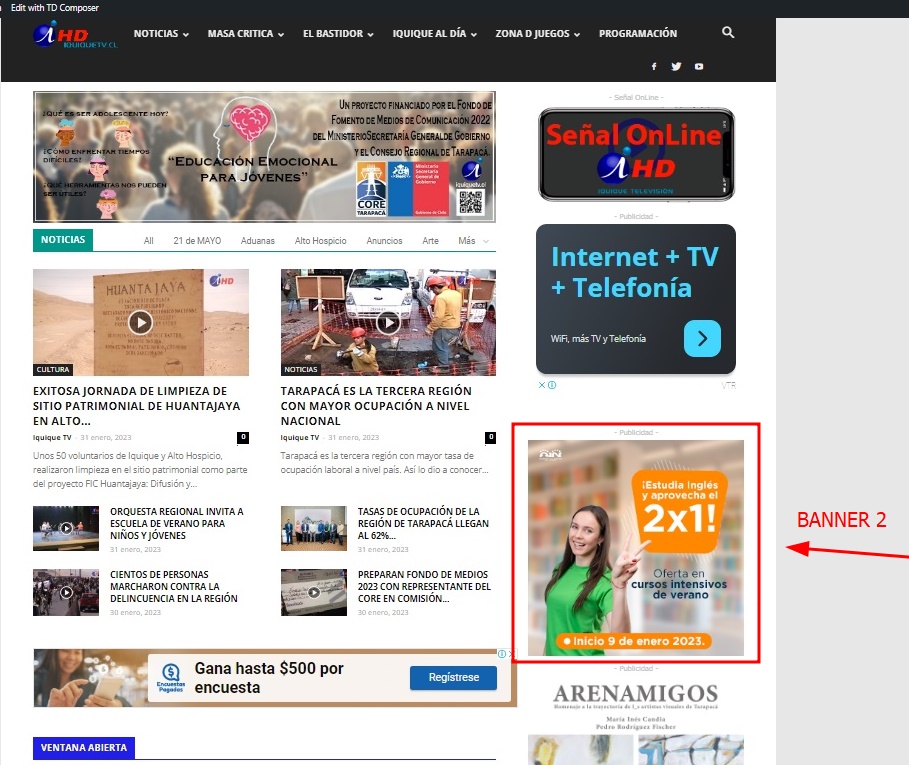Click the search magnifier icon in header
The height and width of the screenshot is (765, 909).
point(728,33)
